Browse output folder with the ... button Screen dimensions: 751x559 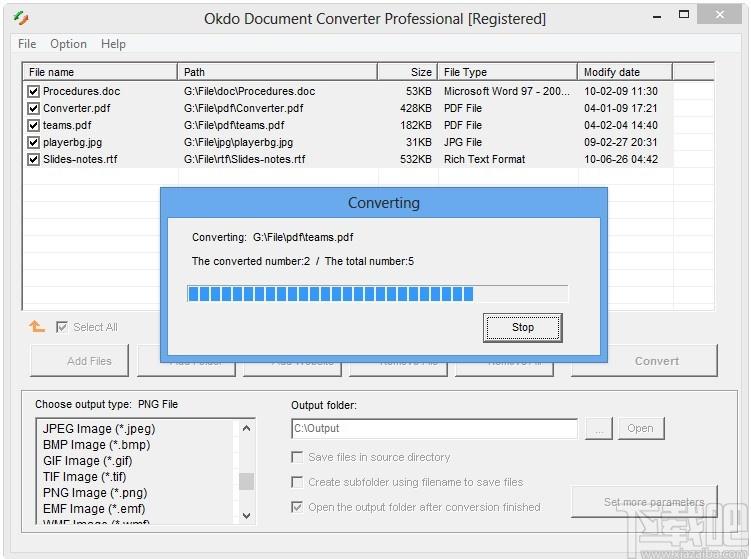tap(599, 428)
